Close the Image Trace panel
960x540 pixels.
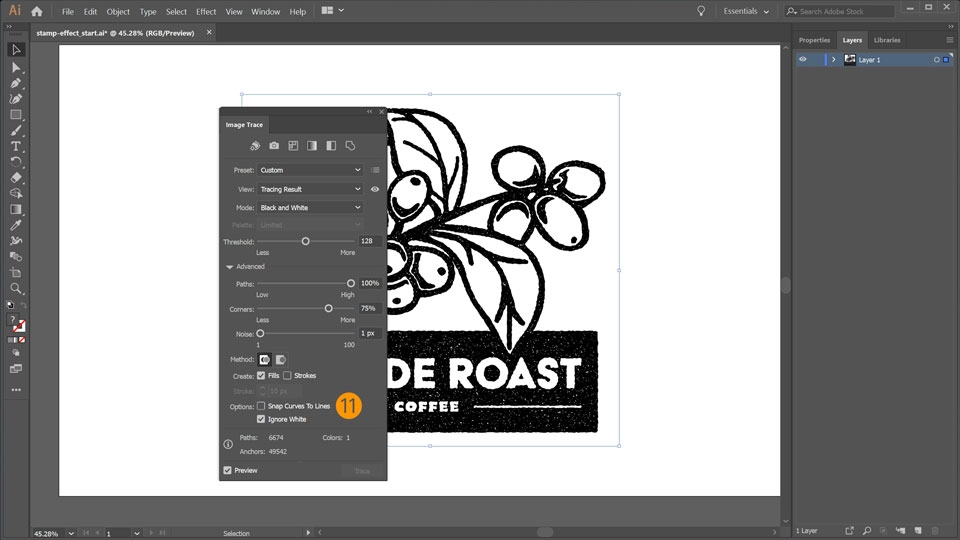pyautogui.click(x=381, y=111)
